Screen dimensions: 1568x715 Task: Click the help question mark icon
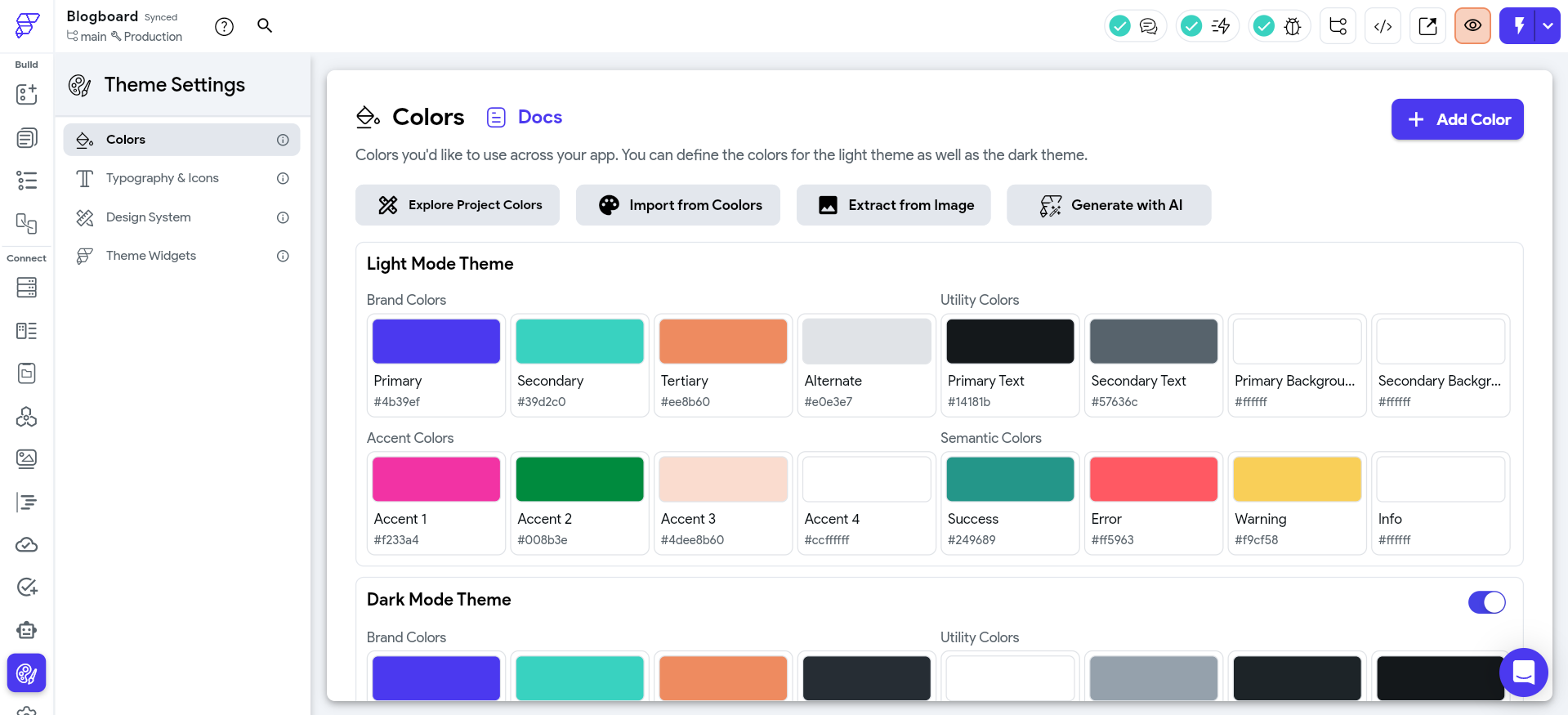tap(224, 27)
